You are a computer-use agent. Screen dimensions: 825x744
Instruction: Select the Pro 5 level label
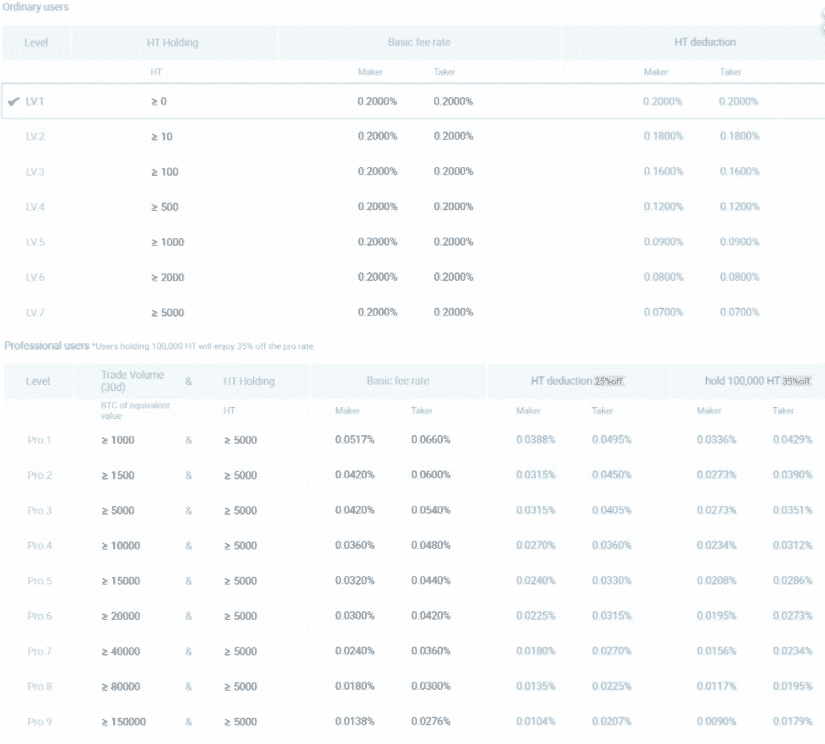point(39,581)
